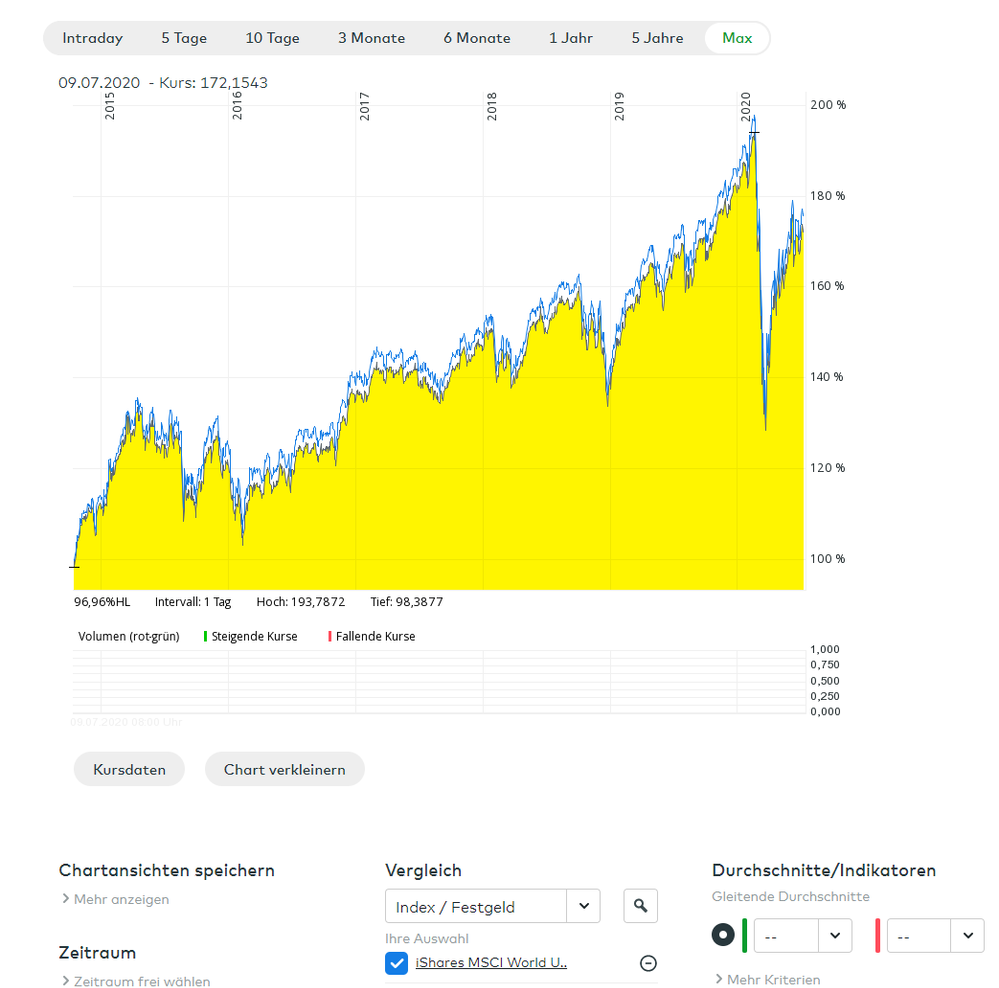The height and width of the screenshot is (988, 999).
Task: Open Kursdaten
Action: point(129,769)
